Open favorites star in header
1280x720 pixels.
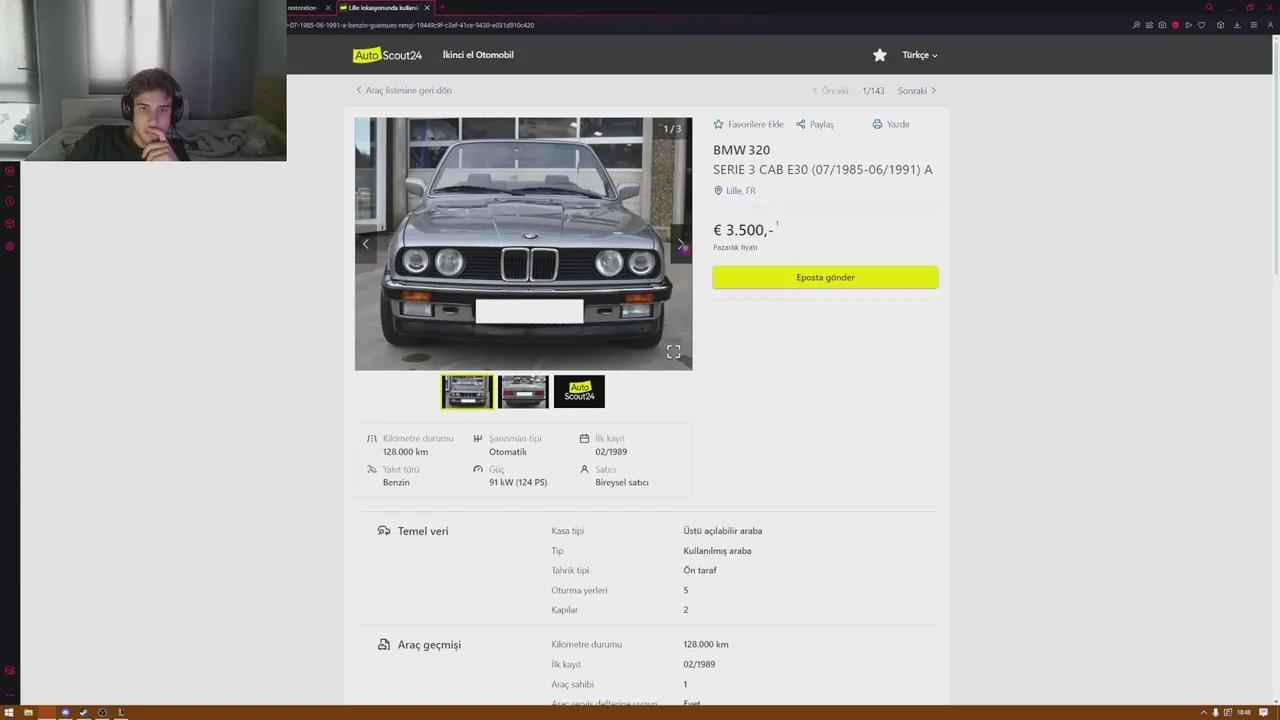(879, 55)
